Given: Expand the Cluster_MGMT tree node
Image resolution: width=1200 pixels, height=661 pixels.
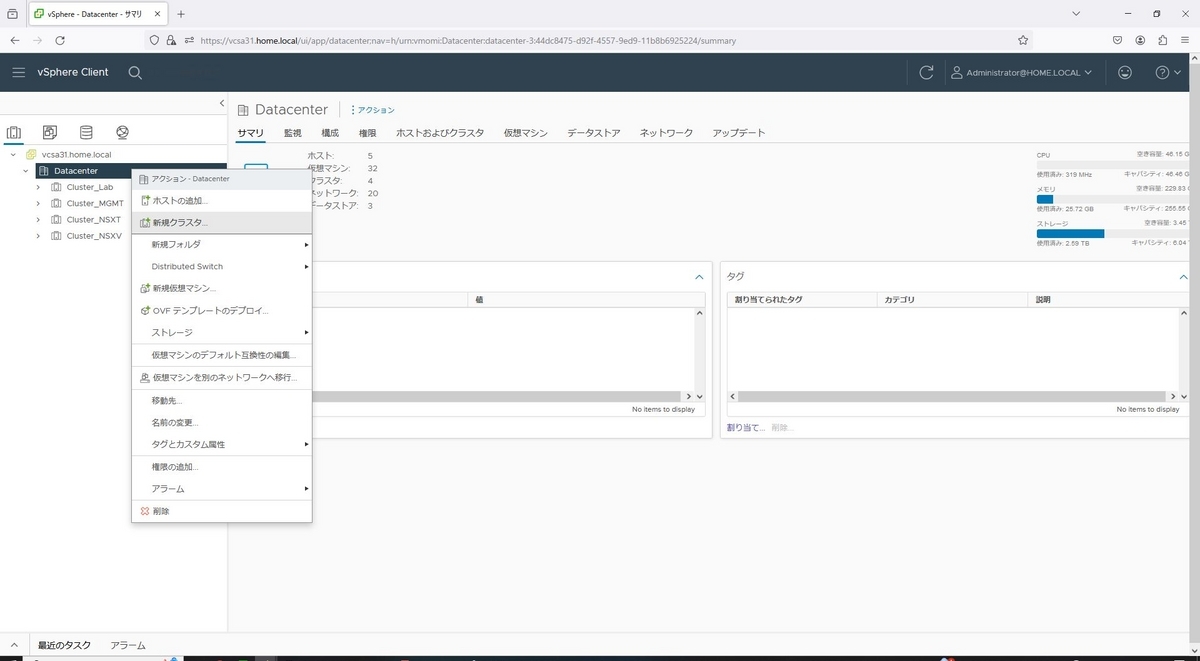Looking at the screenshot, I should coord(38,203).
